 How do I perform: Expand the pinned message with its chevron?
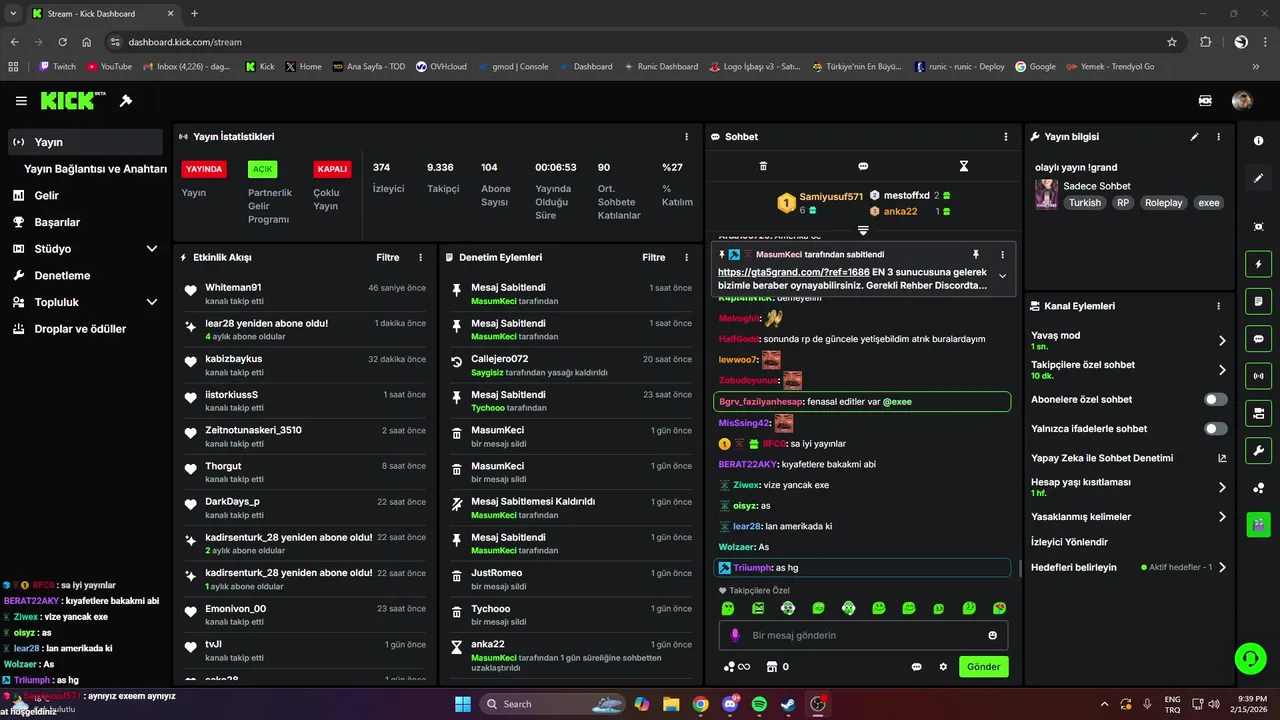(1002, 277)
